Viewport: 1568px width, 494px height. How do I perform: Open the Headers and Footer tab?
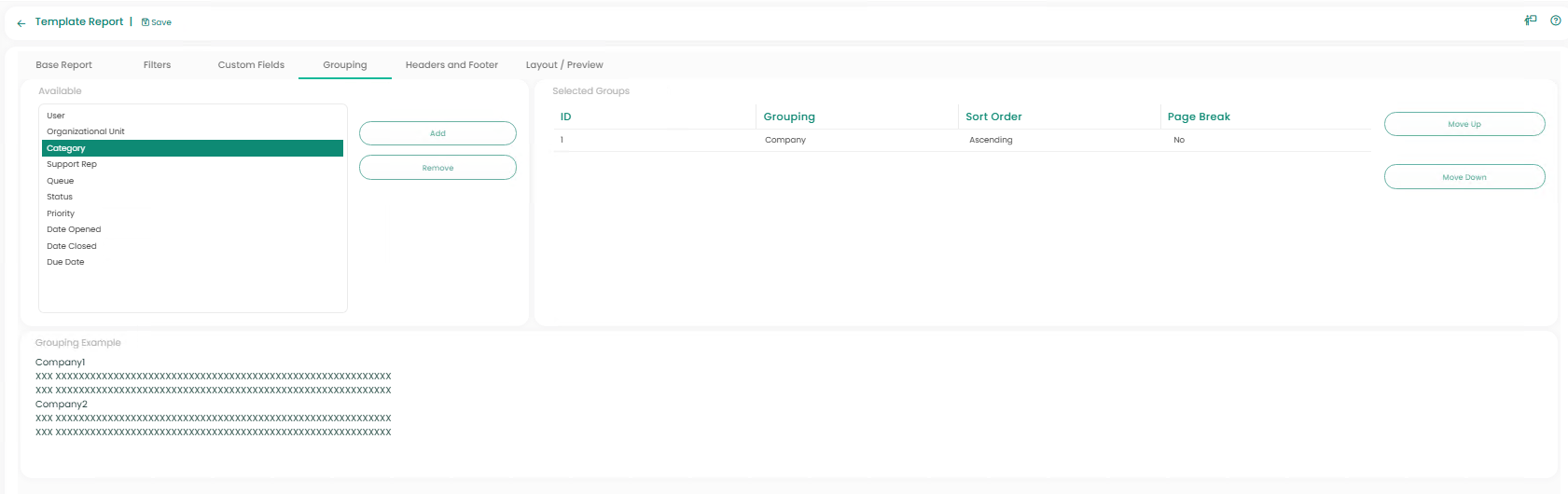pyautogui.click(x=451, y=65)
